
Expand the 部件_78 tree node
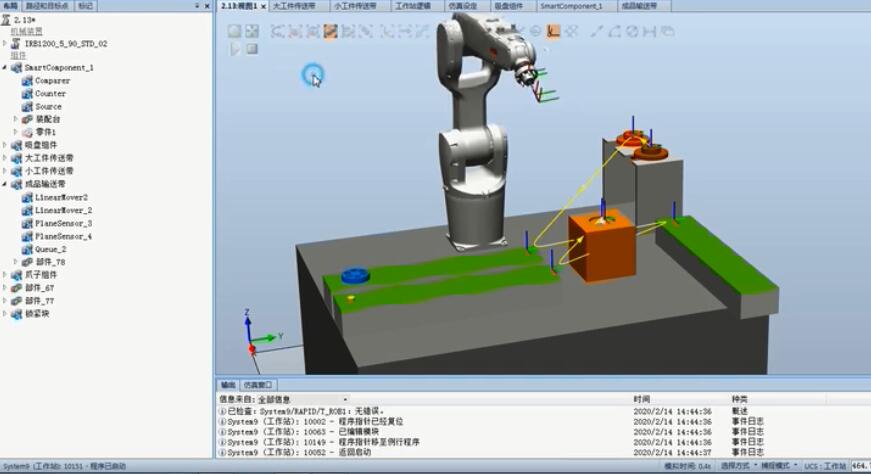click(x=15, y=262)
